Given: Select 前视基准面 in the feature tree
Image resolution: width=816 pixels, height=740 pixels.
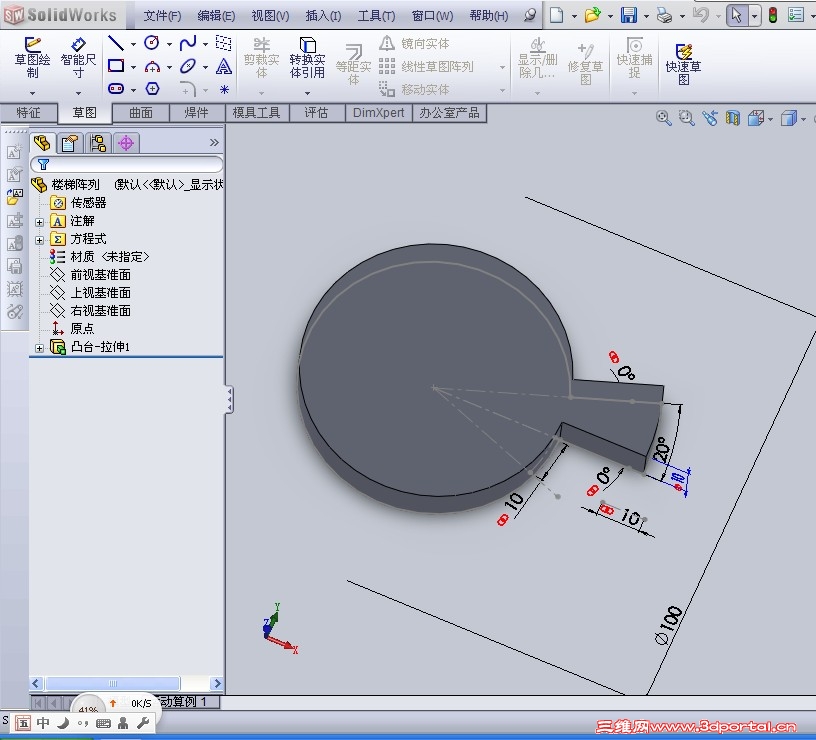Looking at the screenshot, I should click(x=100, y=275).
